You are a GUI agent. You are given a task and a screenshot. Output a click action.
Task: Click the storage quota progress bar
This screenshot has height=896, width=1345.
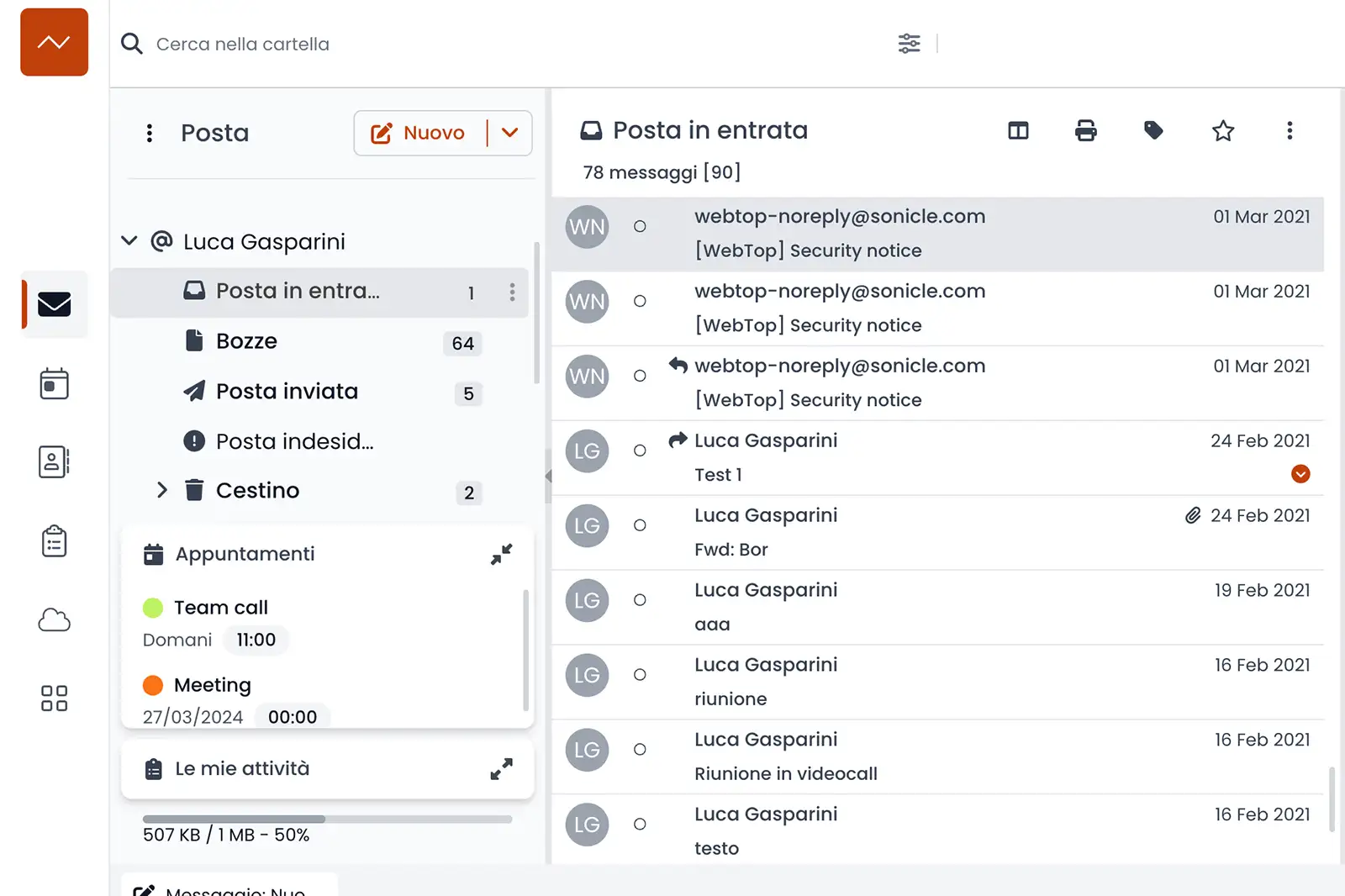tap(327, 819)
